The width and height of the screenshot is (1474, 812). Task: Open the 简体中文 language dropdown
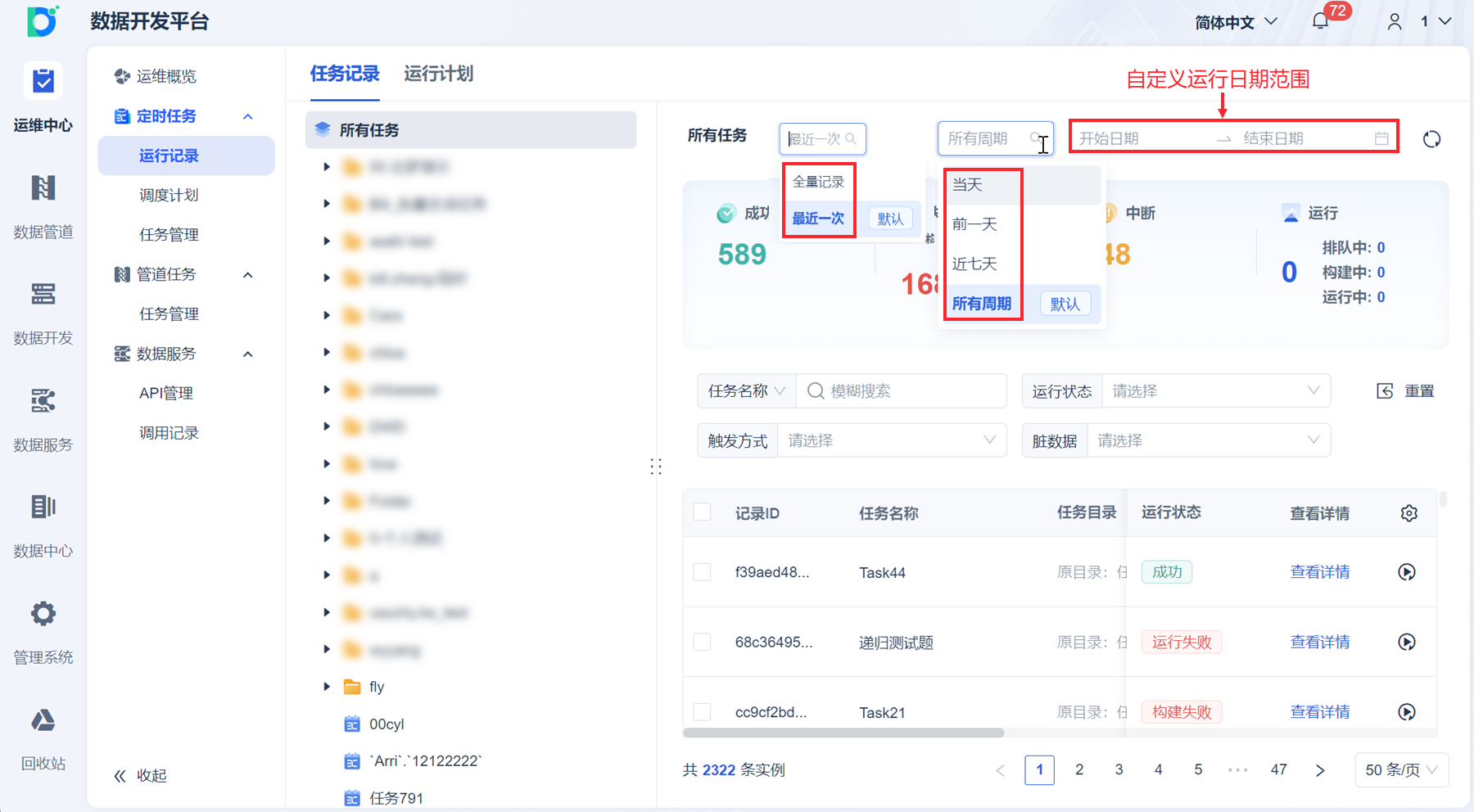click(1236, 22)
